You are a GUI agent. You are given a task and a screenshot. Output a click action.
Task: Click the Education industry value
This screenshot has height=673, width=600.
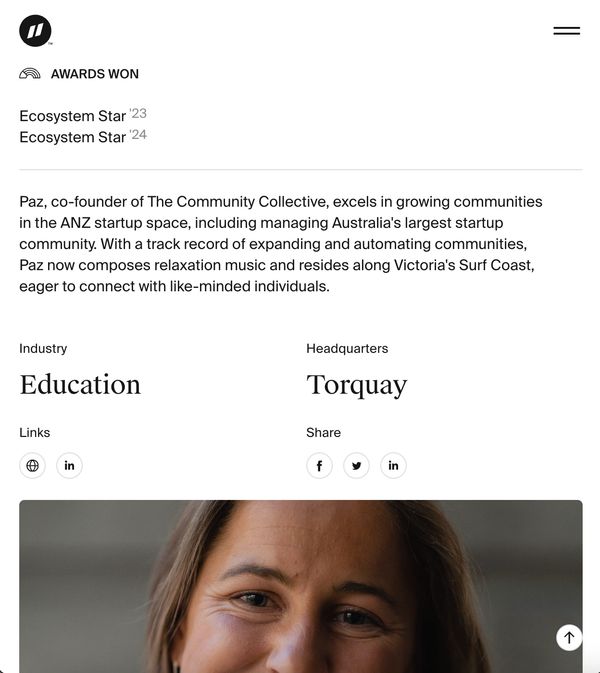tap(80, 384)
